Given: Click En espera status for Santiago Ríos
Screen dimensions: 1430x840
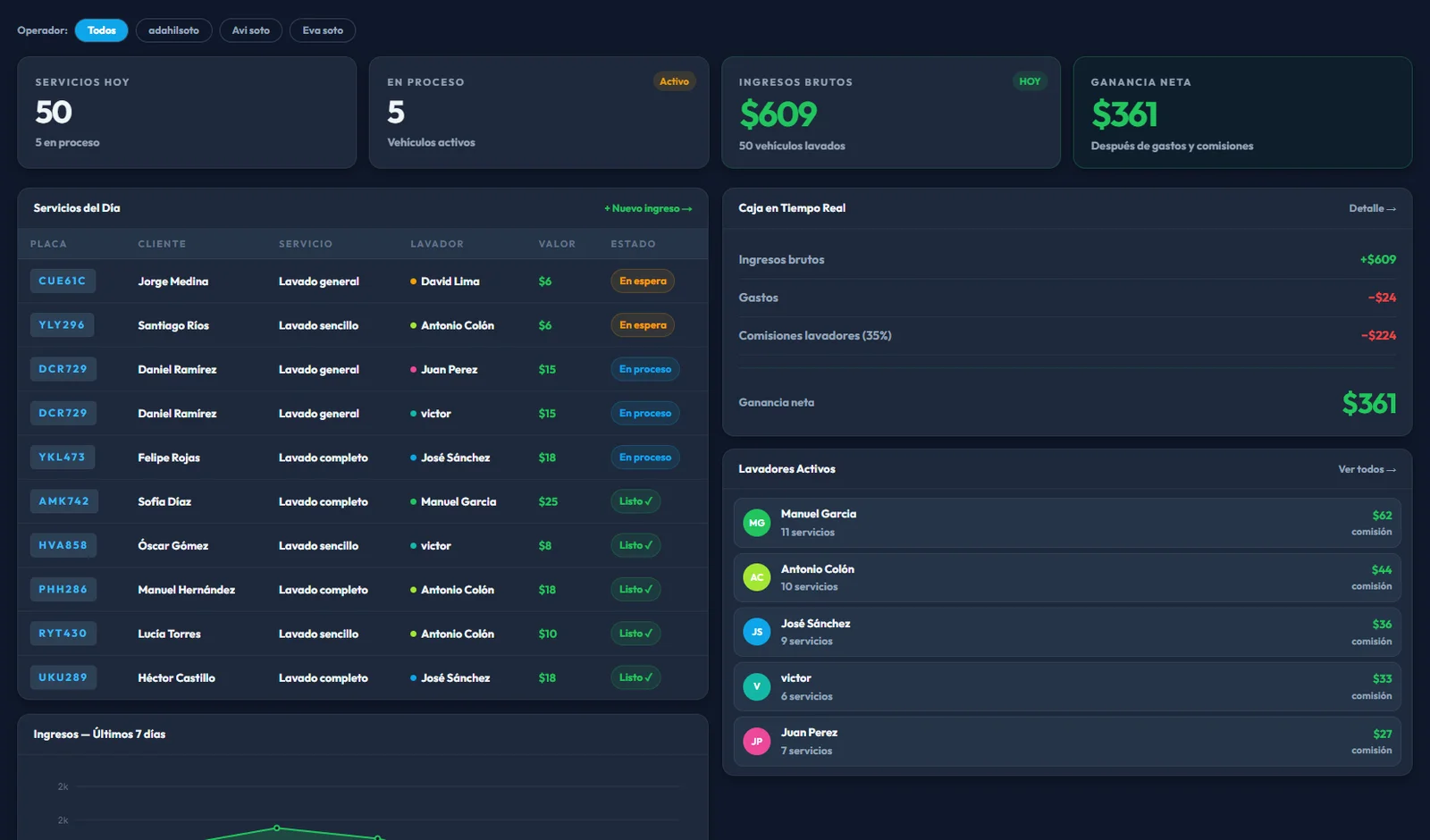Looking at the screenshot, I should click(643, 324).
